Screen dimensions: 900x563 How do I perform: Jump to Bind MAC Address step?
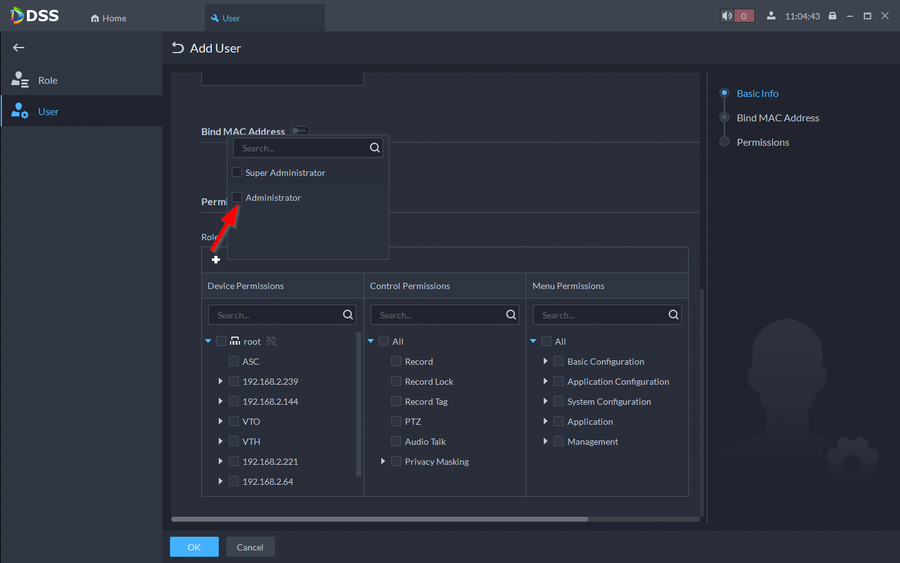778,118
